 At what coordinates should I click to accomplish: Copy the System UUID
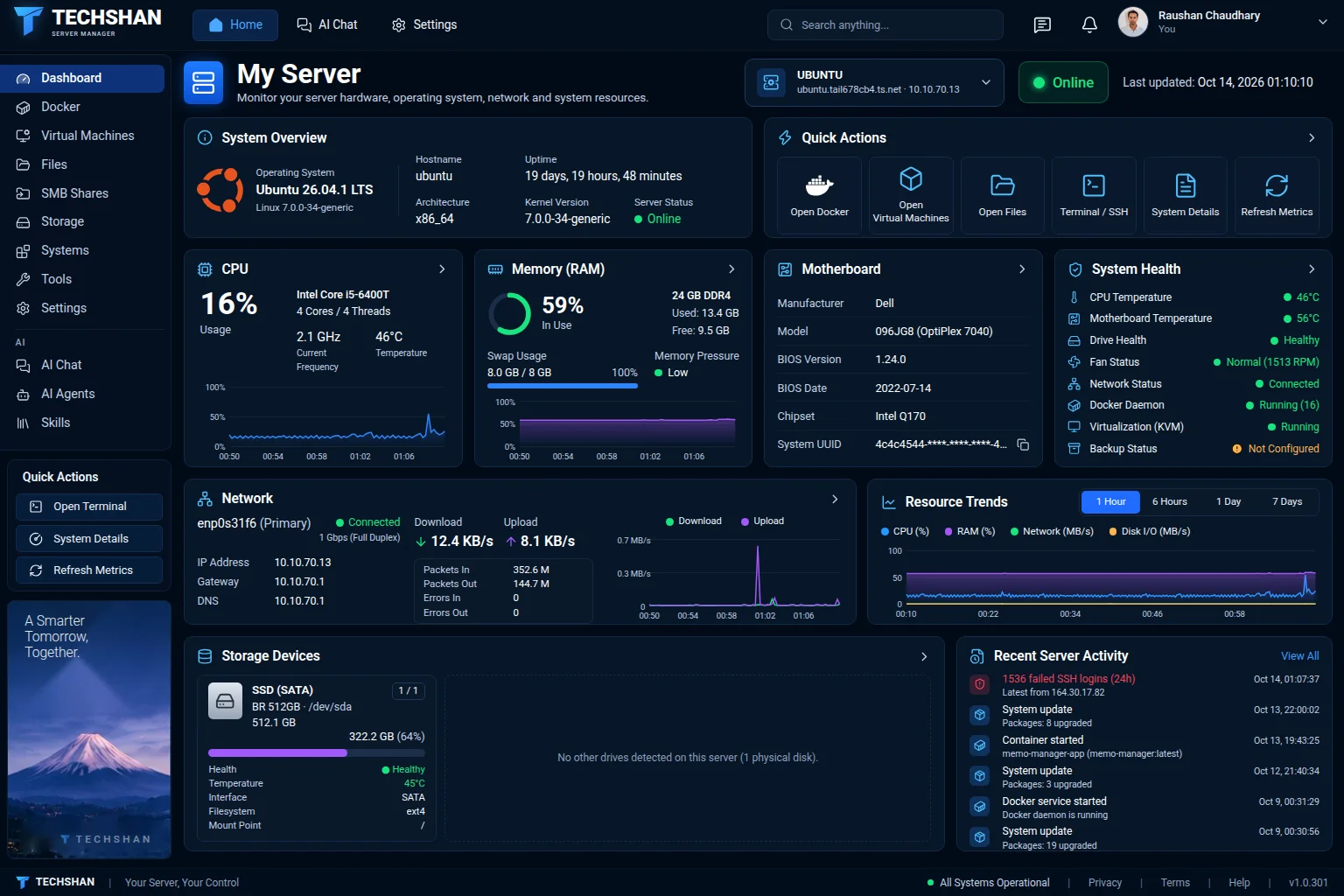[1023, 444]
